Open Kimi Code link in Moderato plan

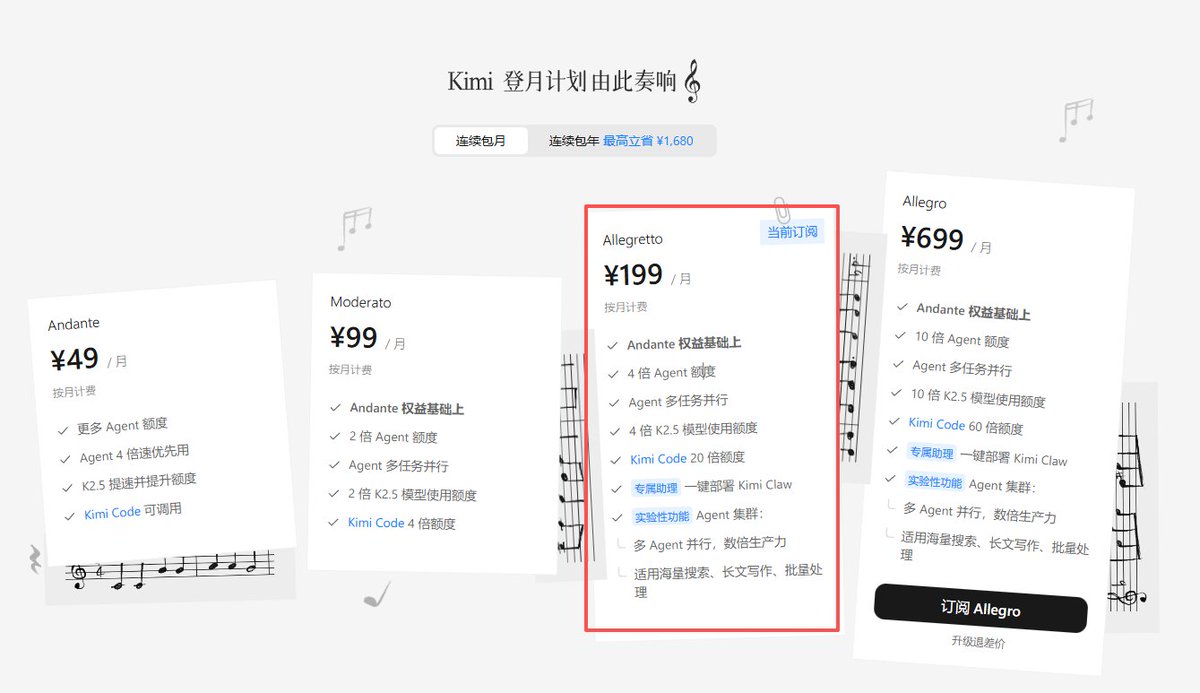[376, 523]
